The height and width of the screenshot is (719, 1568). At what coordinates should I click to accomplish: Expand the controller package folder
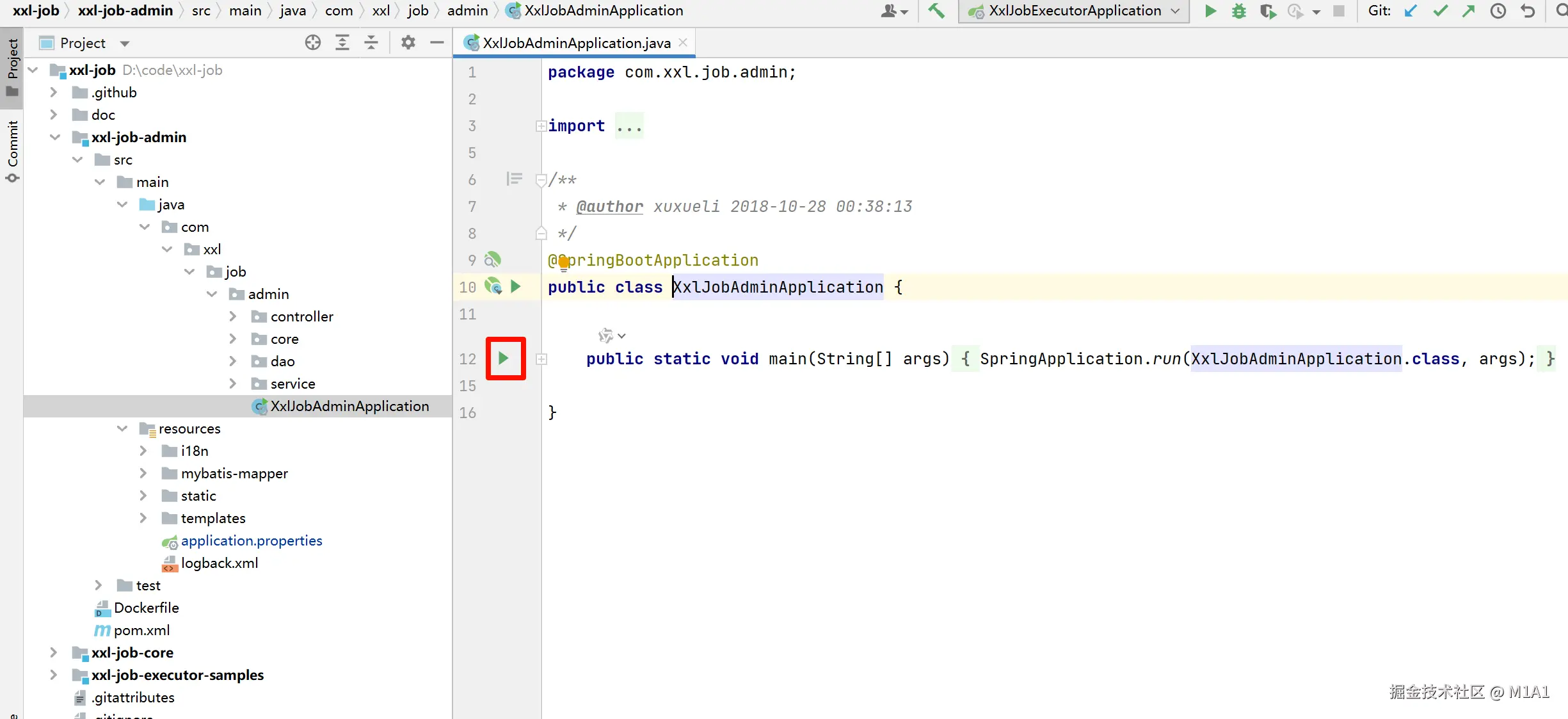coord(233,316)
